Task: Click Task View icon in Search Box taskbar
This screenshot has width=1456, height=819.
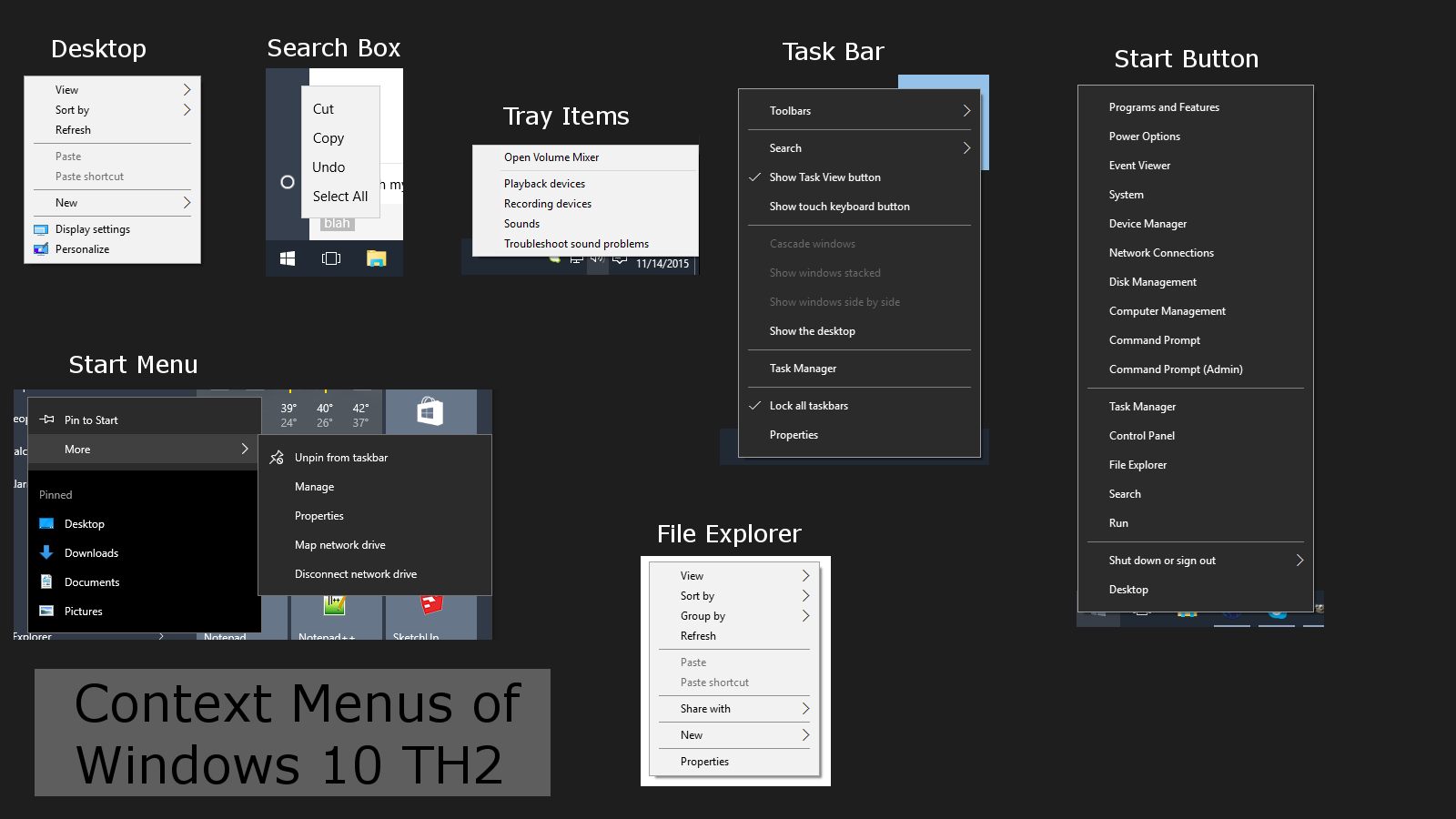Action: click(331, 258)
